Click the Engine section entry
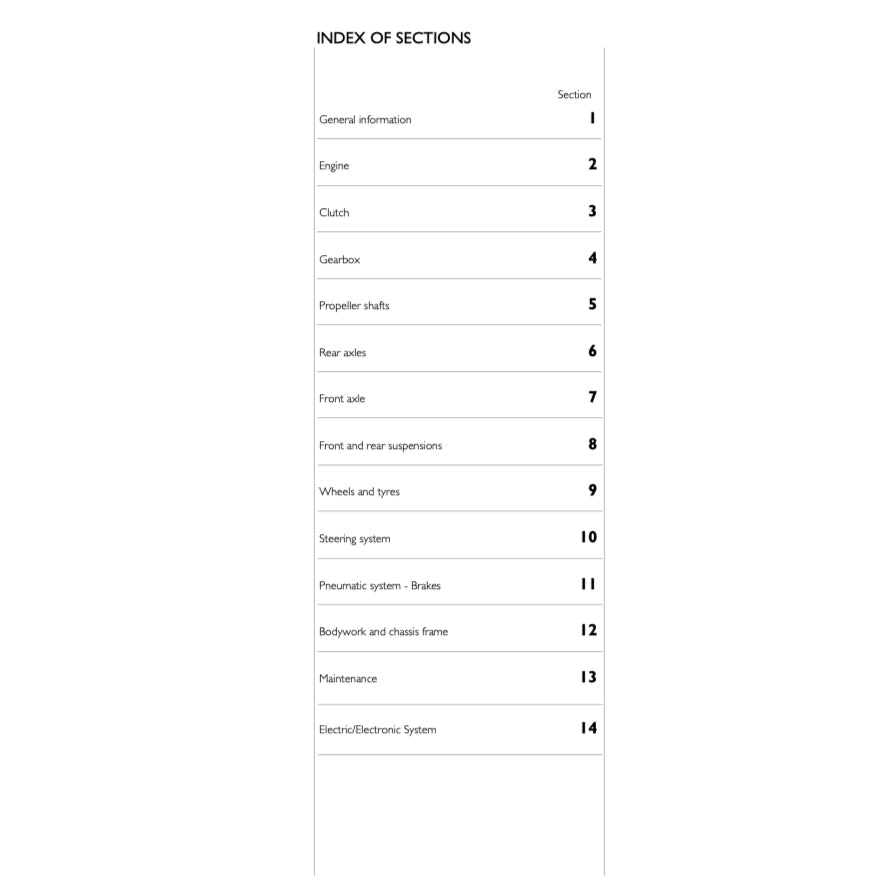The height and width of the screenshot is (891, 891). 334,166
